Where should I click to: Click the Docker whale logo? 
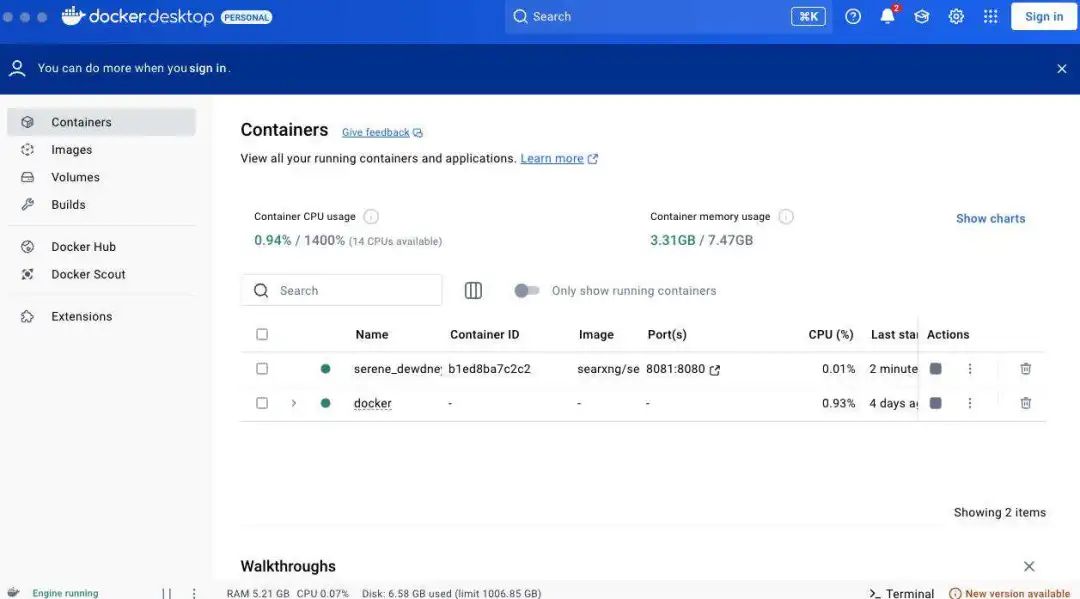point(73,16)
